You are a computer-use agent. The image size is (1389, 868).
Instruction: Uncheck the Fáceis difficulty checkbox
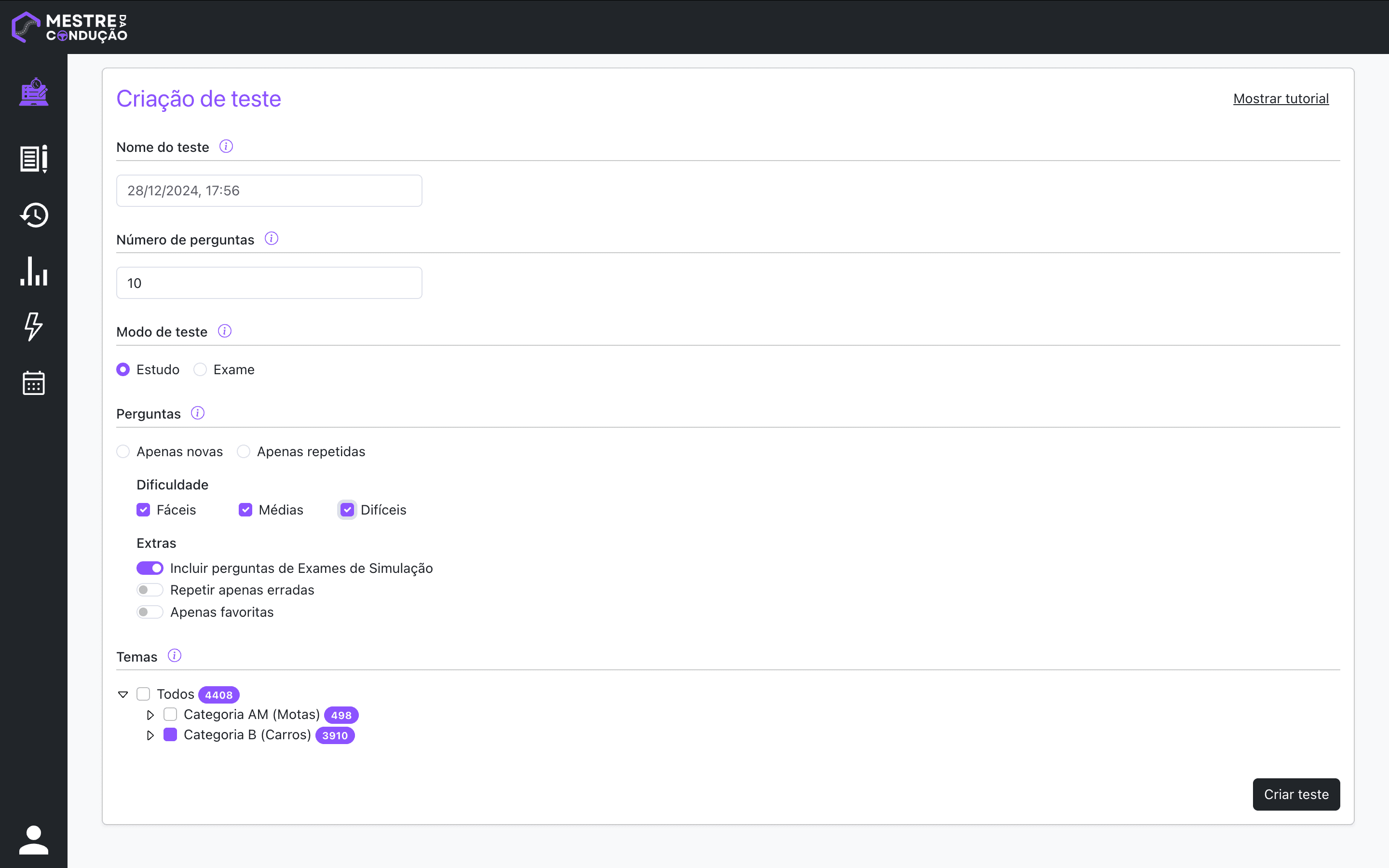[x=144, y=510]
